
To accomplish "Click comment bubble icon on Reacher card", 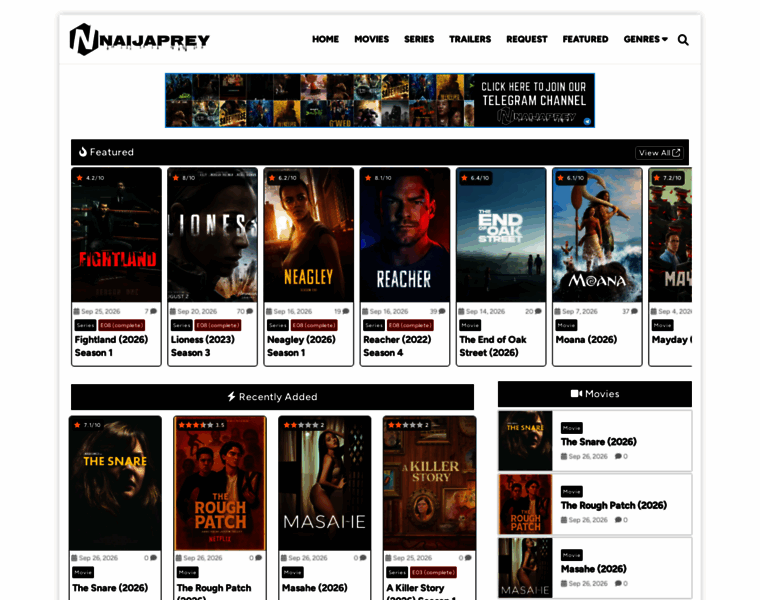I will [x=442, y=311].
